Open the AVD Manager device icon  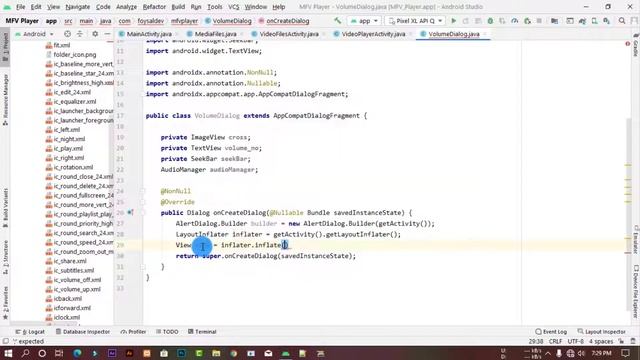click(x=594, y=21)
